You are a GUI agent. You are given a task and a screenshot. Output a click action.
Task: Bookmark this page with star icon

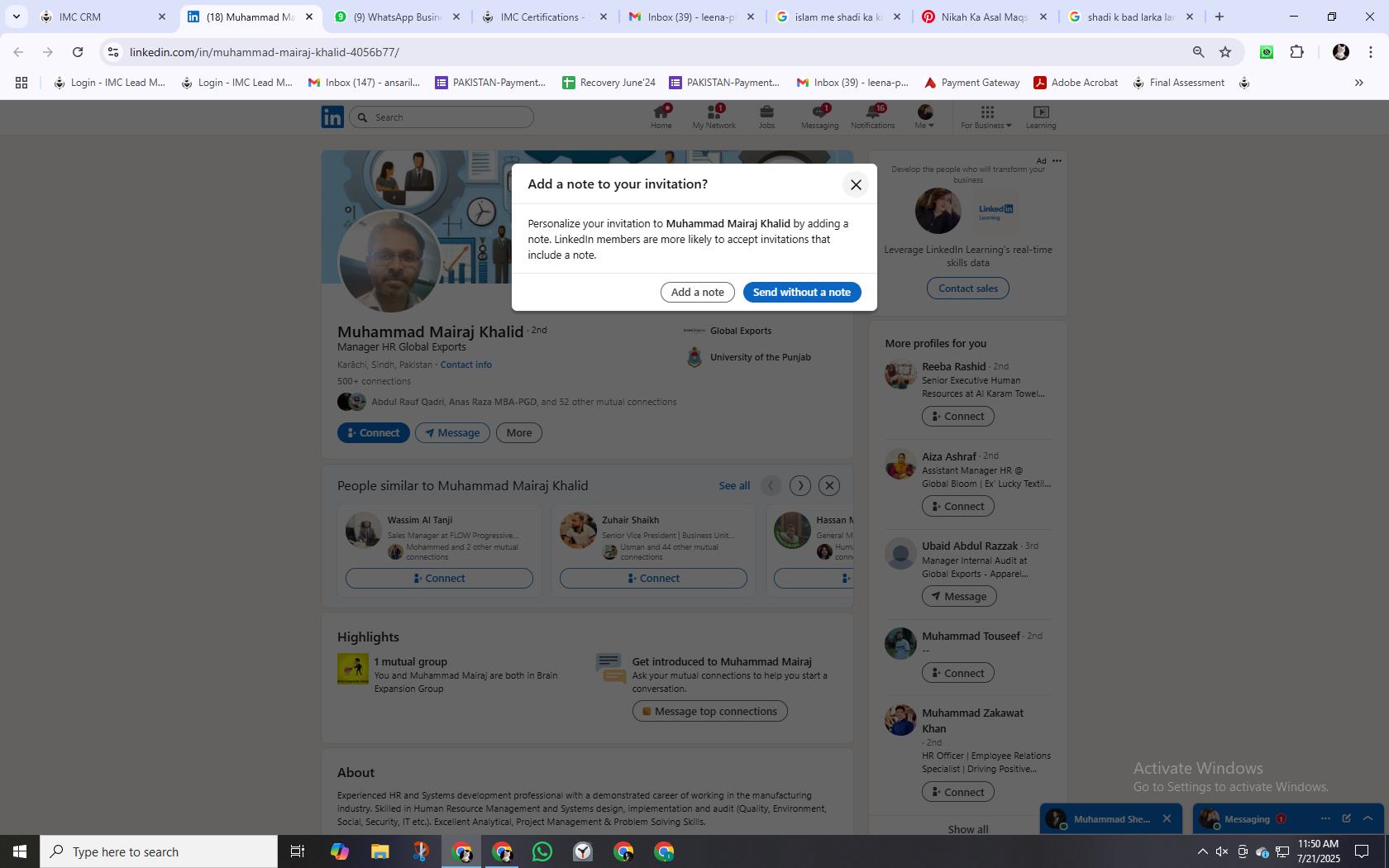click(1225, 52)
